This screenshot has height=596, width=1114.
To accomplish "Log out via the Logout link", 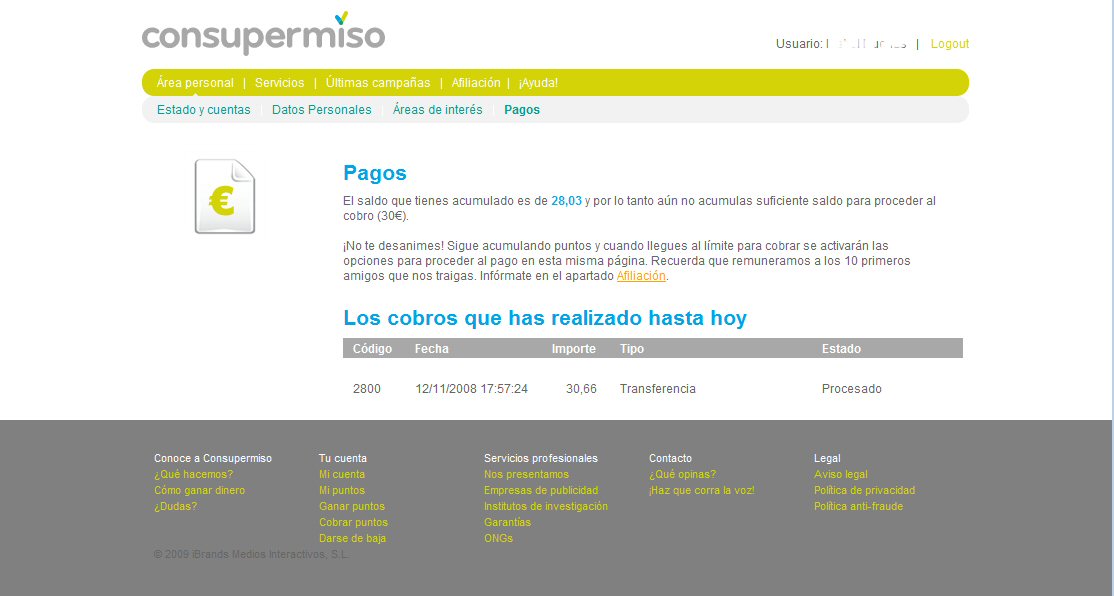I will pos(949,44).
